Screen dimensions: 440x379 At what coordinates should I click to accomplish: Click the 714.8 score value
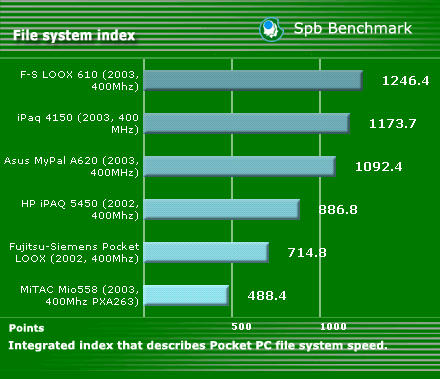[x=307, y=253]
